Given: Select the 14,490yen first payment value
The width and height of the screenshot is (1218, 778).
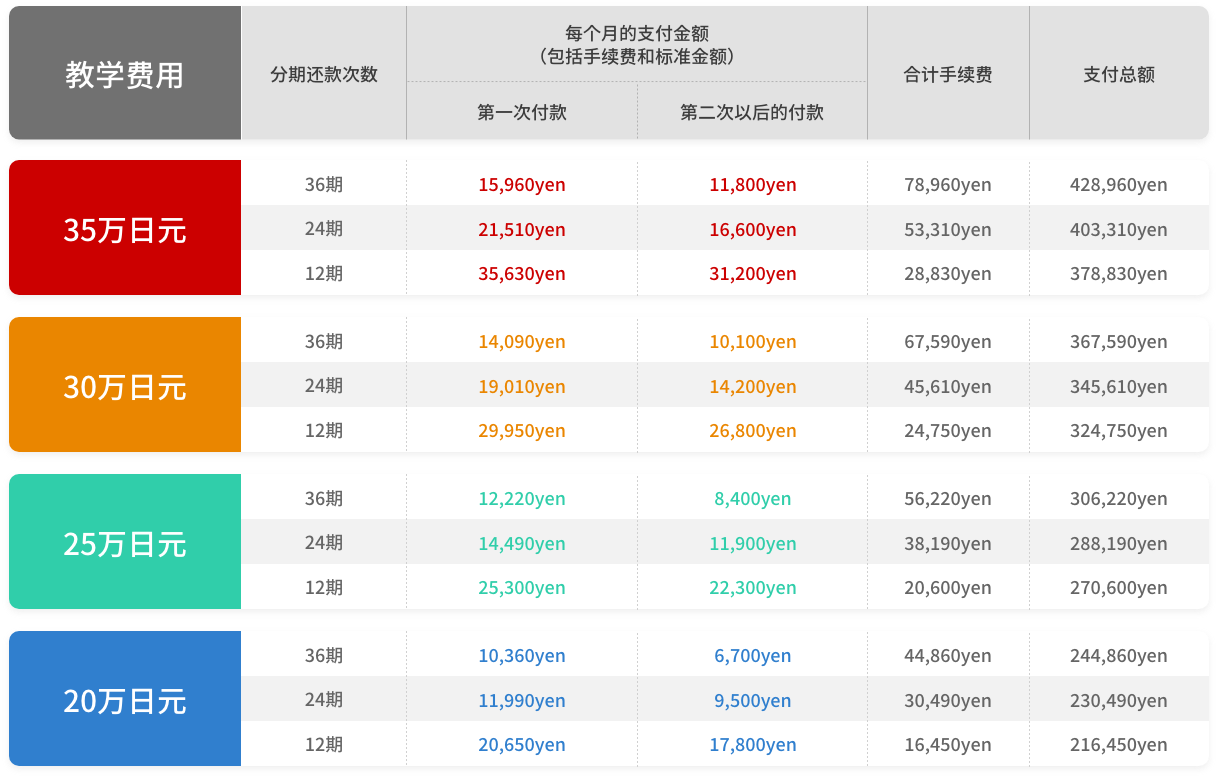Looking at the screenshot, I should [522, 544].
